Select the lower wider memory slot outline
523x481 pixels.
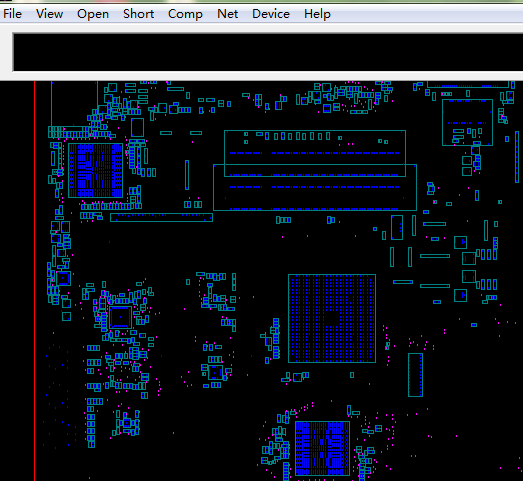pyautogui.click(x=315, y=187)
